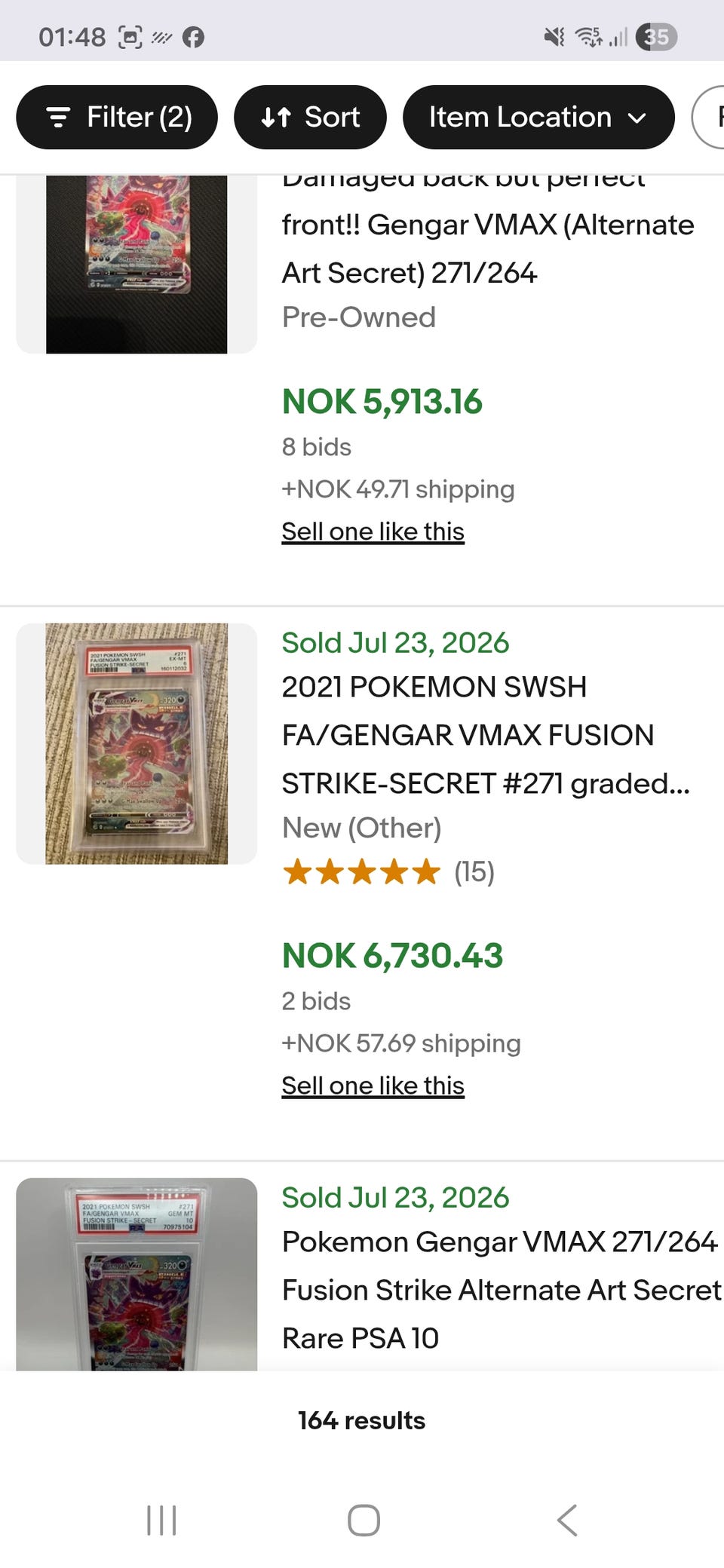This screenshot has width=724, height=1568.
Task: Open the Filter (2) options
Action: tap(117, 117)
